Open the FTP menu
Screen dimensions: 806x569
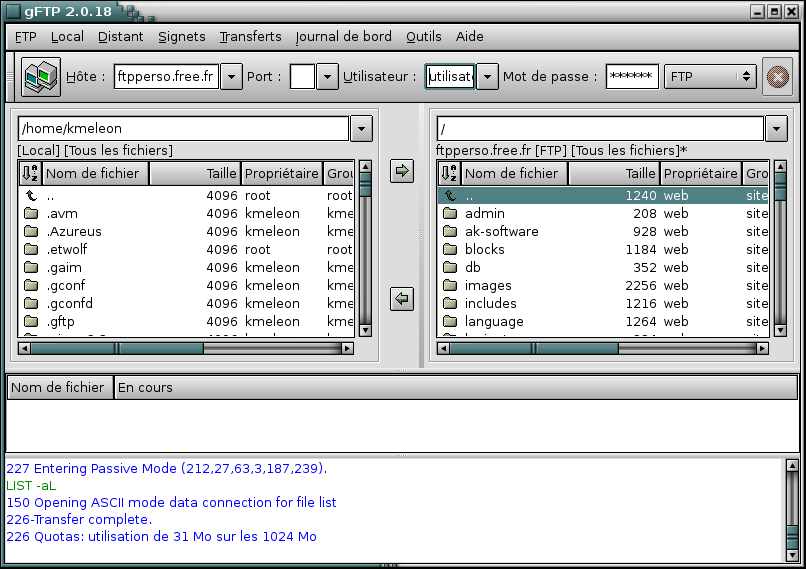click(x=26, y=36)
